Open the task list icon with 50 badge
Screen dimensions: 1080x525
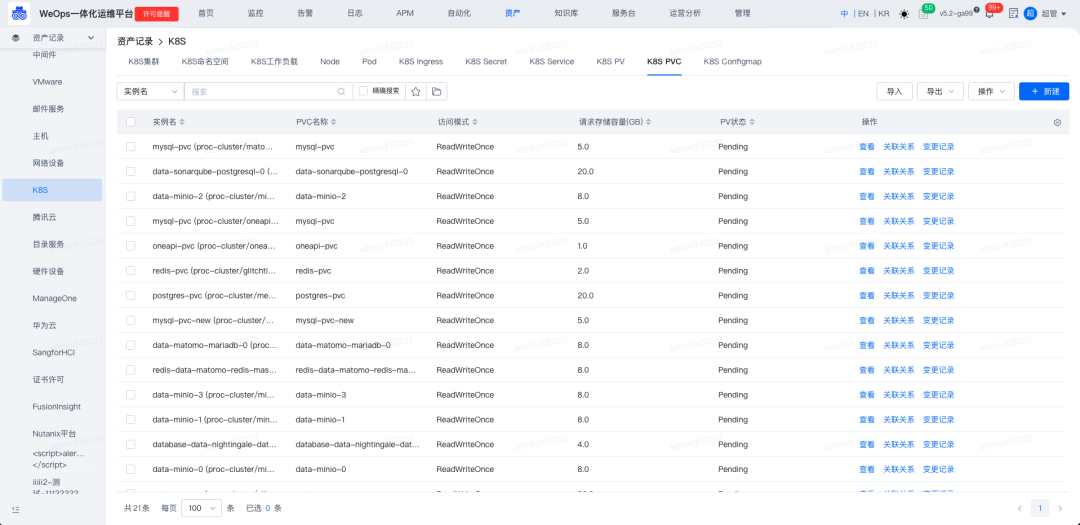pyautogui.click(x=923, y=14)
